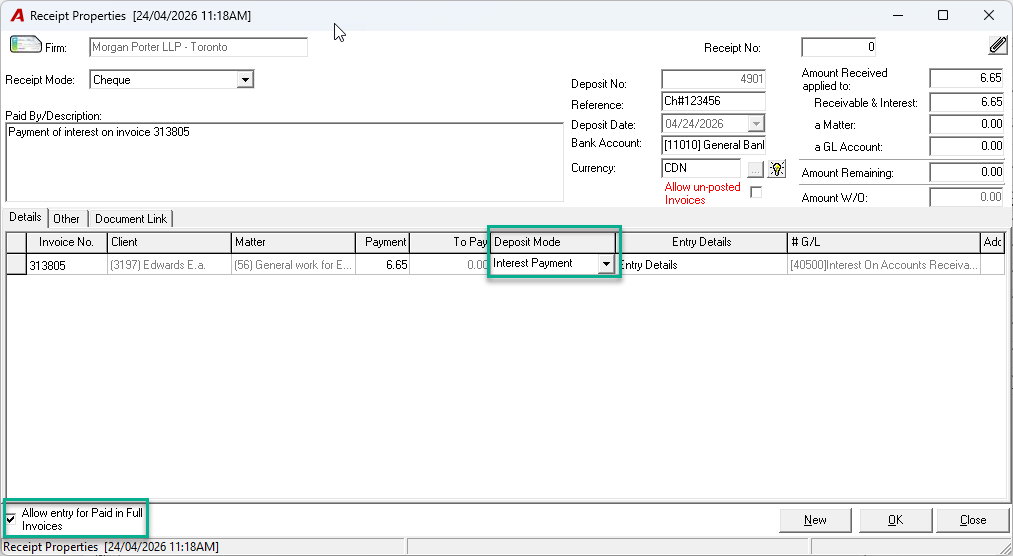Image resolution: width=1013 pixels, height=556 pixels.
Task: Open the currency ellipsis browse button
Action: [755, 169]
